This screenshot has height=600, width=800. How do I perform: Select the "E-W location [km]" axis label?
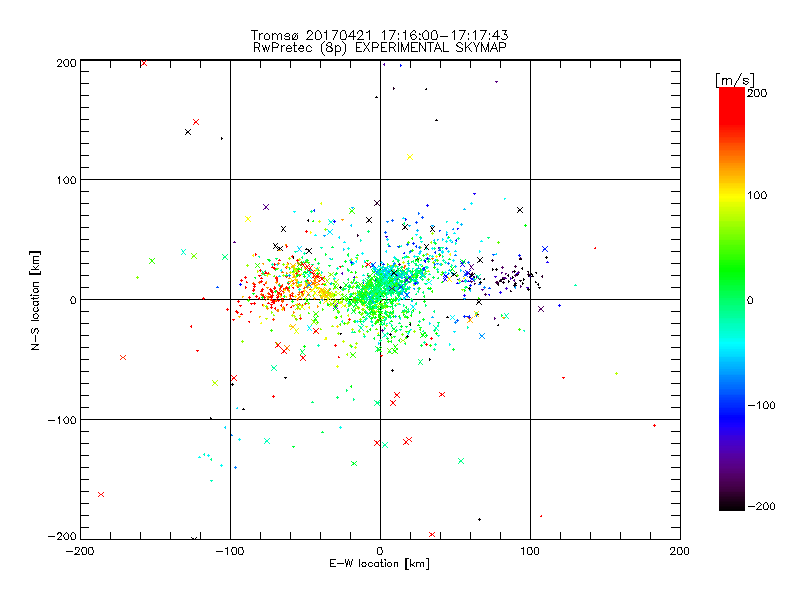coord(379,563)
